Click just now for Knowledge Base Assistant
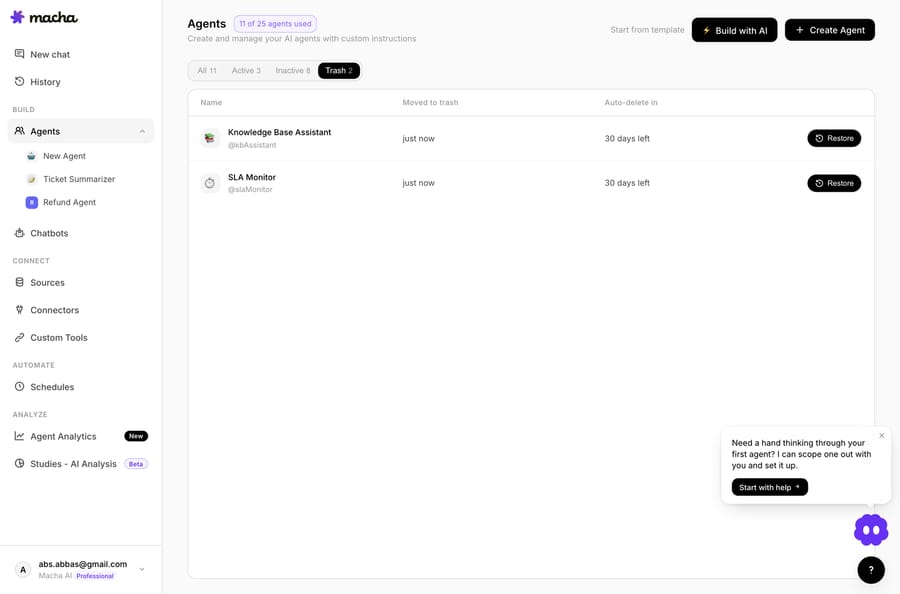The image size is (900, 594). click(418, 138)
